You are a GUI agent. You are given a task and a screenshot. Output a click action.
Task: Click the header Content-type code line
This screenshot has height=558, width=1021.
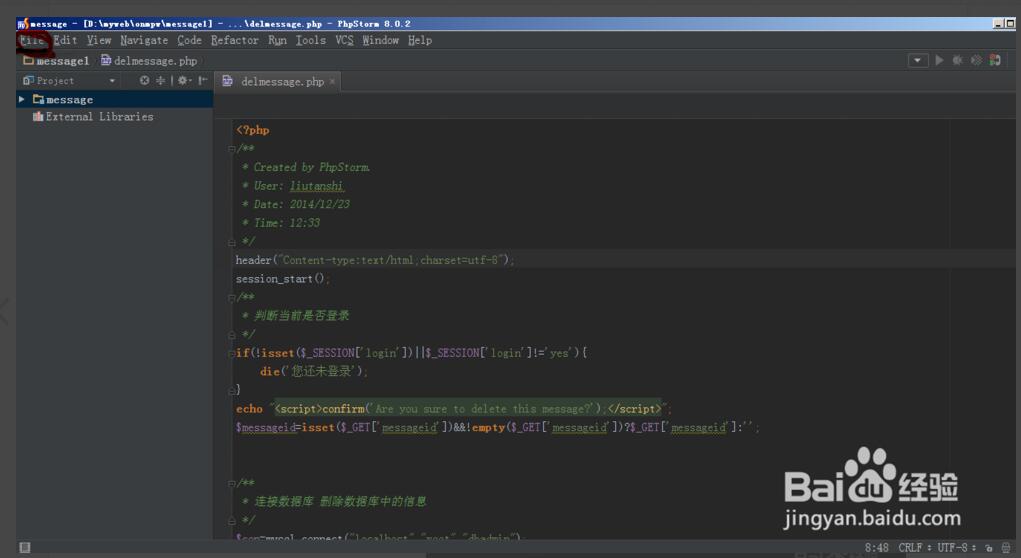(x=375, y=260)
